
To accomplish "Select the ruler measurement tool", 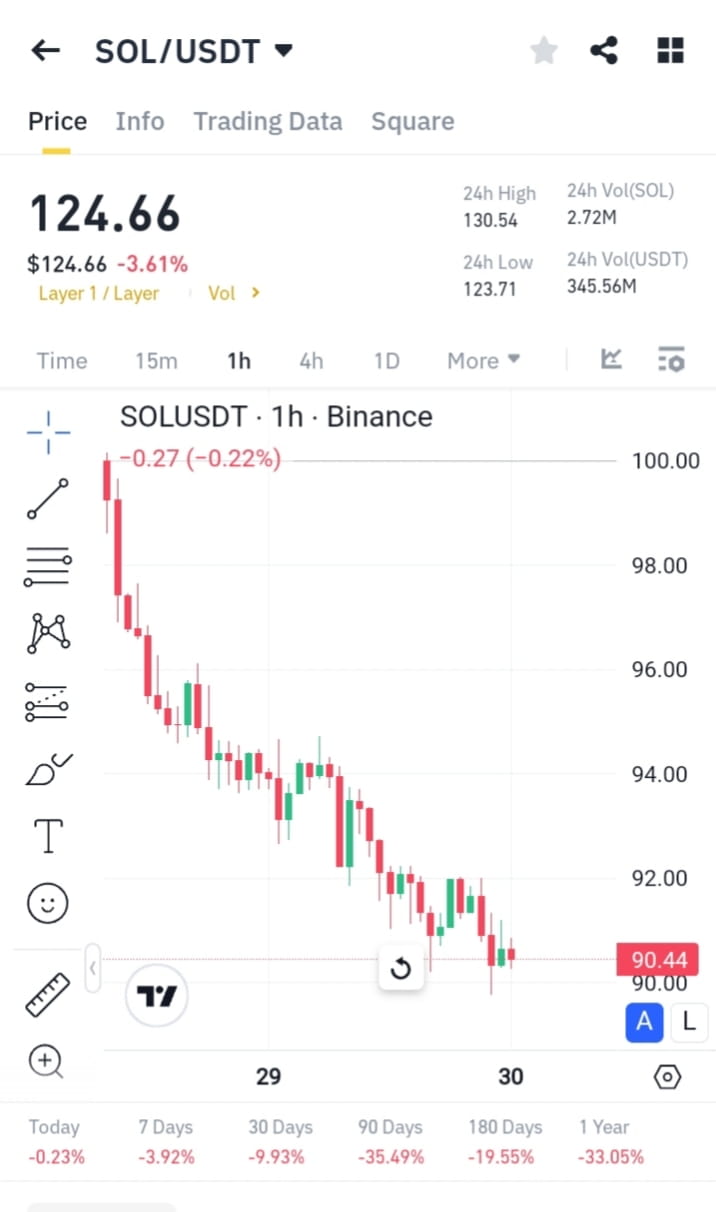I will [47, 994].
